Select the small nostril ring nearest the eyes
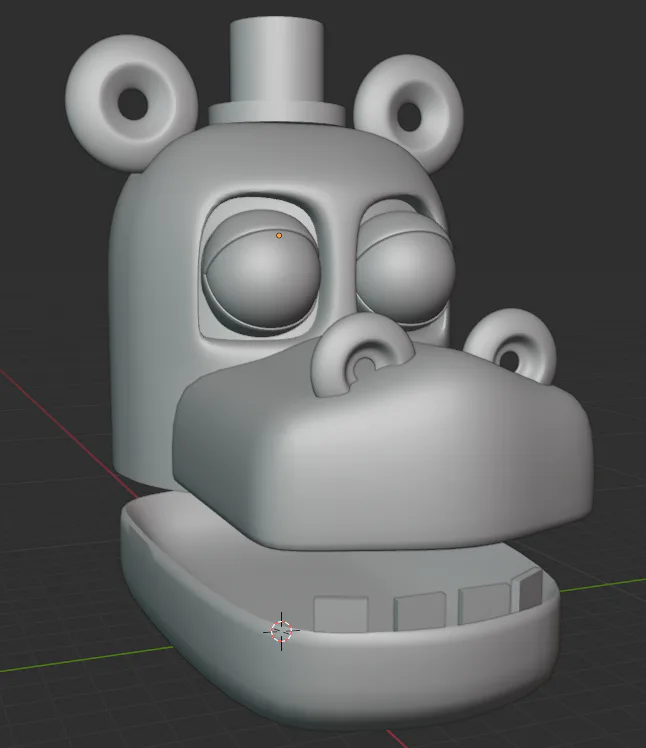The height and width of the screenshot is (748, 646). (361, 355)
